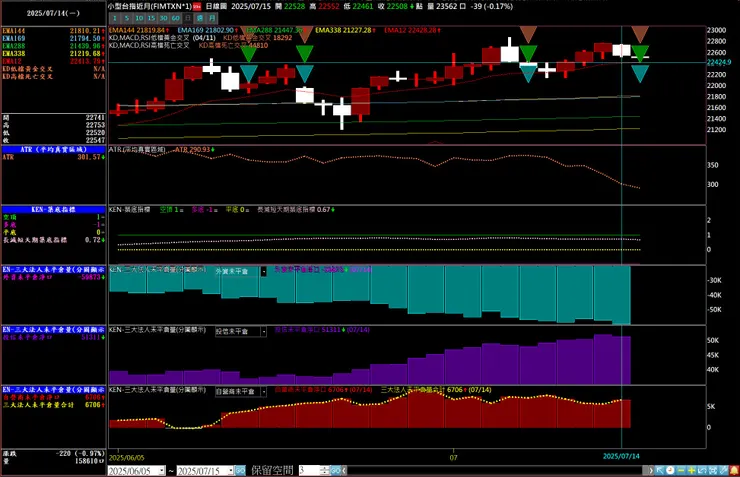Click the clock icon in bottom toolbar
Screen dimensions: 740x477
[x=670, y=470]
